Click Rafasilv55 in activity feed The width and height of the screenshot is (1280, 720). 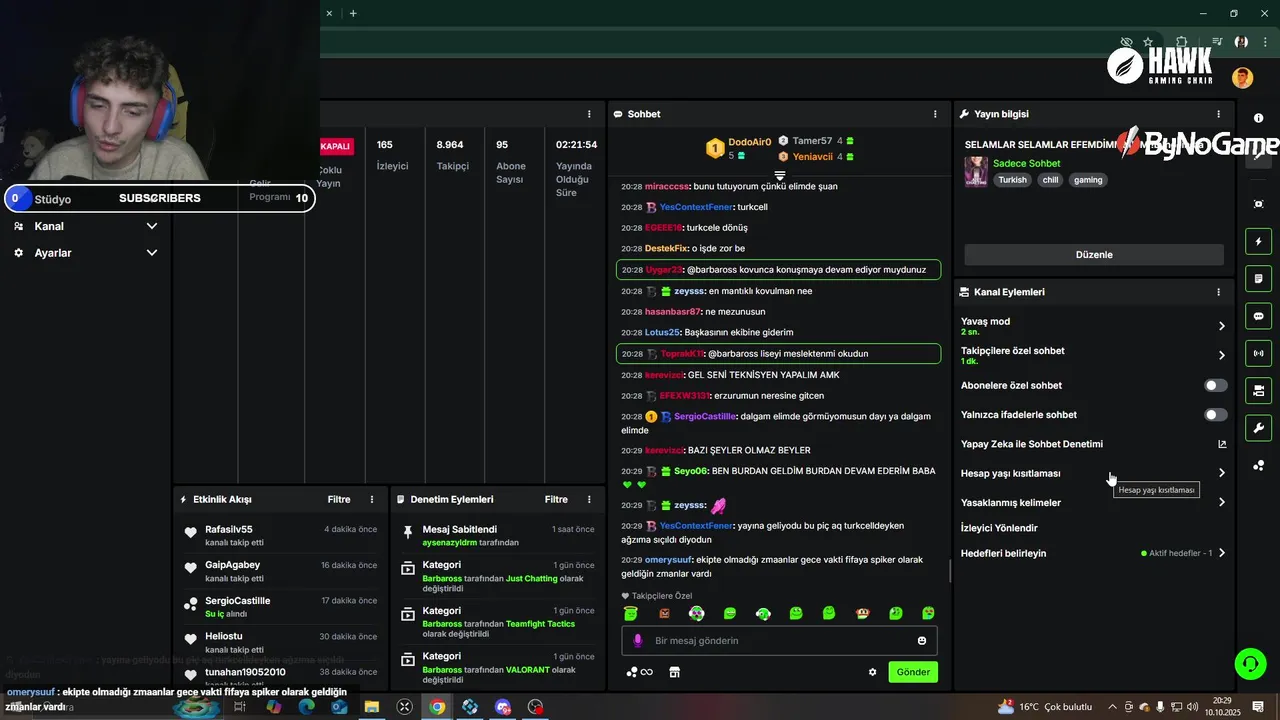click(229, 529)
